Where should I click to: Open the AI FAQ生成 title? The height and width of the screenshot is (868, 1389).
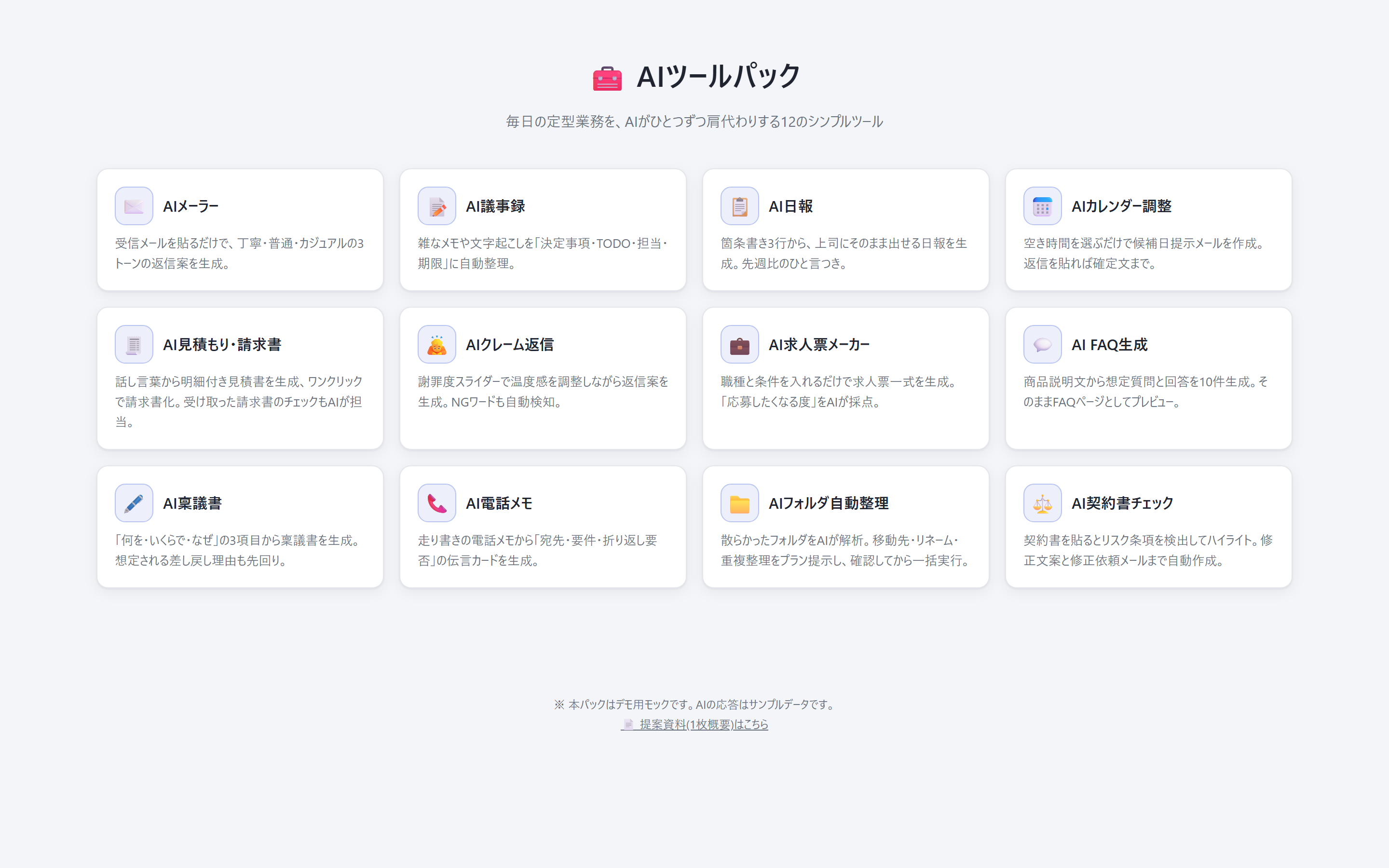click(1109, 344)
